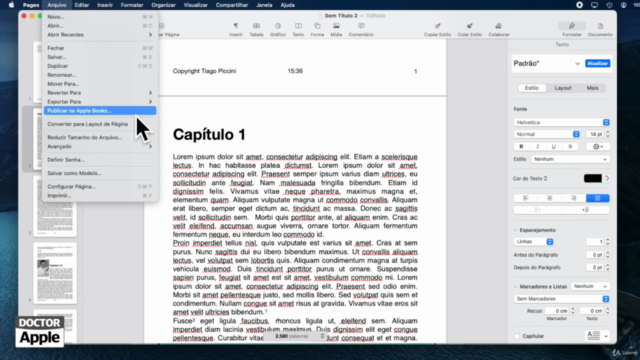Open Normal font weight dropdown
640x360 pixels.
point(547,134)
